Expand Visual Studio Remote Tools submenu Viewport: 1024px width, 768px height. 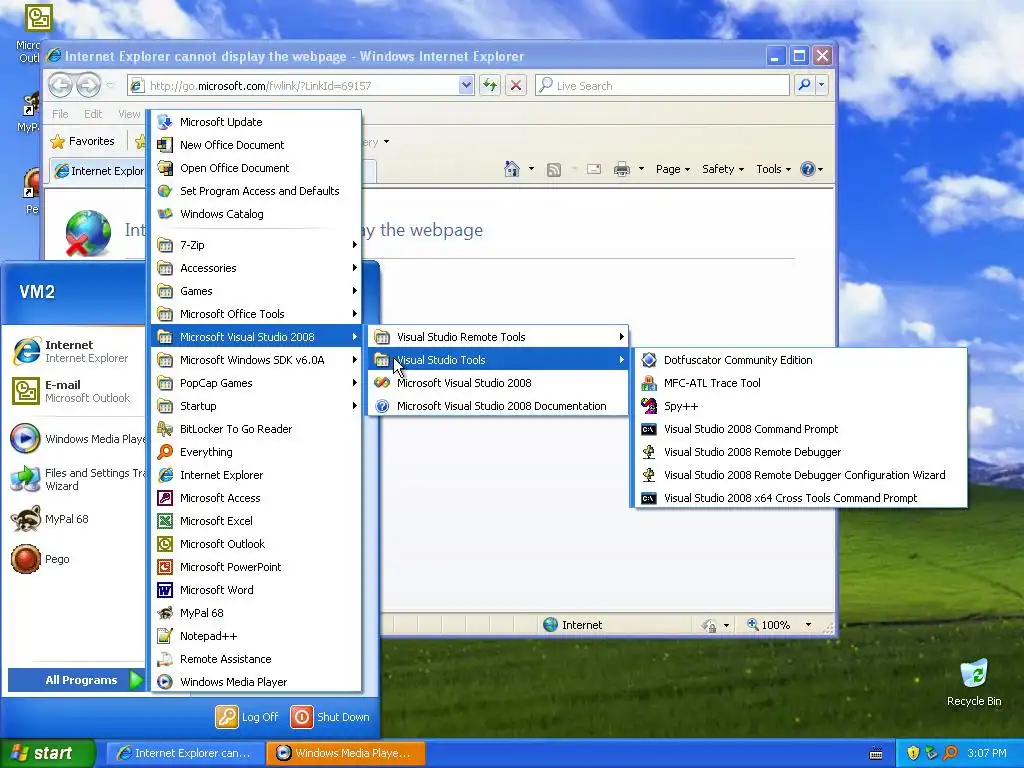coord(498,337)
